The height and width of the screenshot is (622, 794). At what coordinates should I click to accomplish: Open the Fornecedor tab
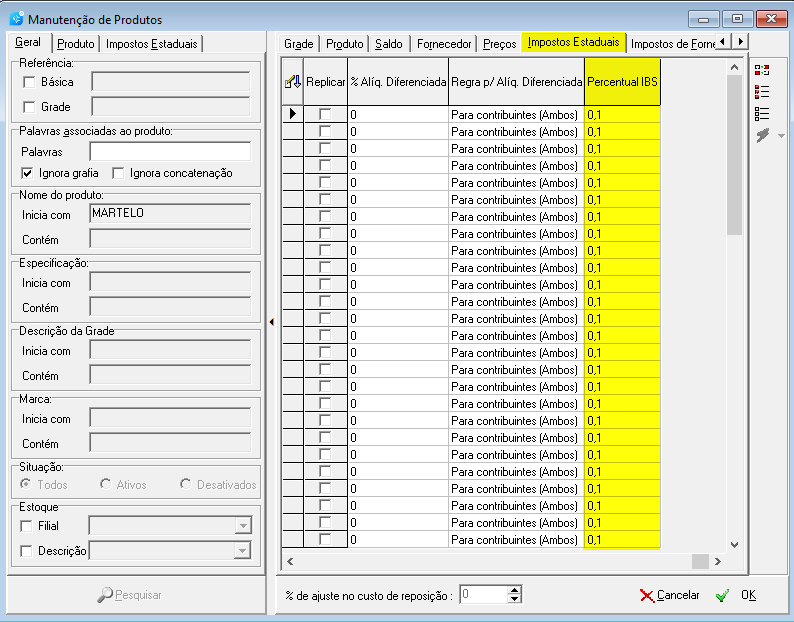[444, 44]
